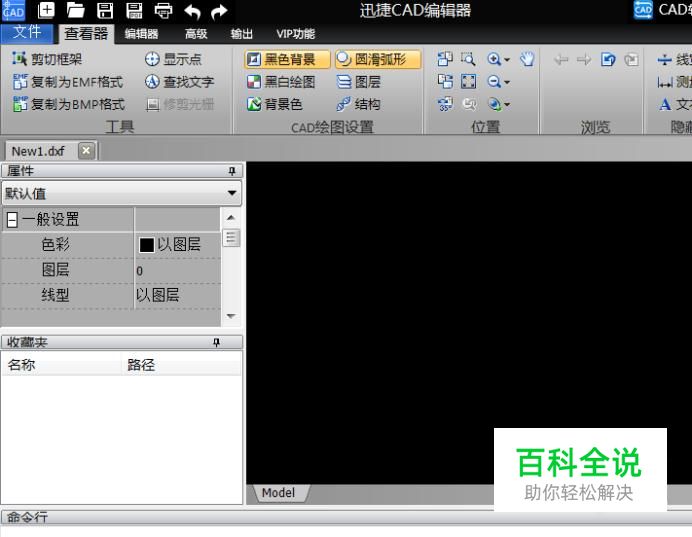This screenshot has height=537, width=692.
Task: Open the 文件 menu
Action: click(27, 33)
